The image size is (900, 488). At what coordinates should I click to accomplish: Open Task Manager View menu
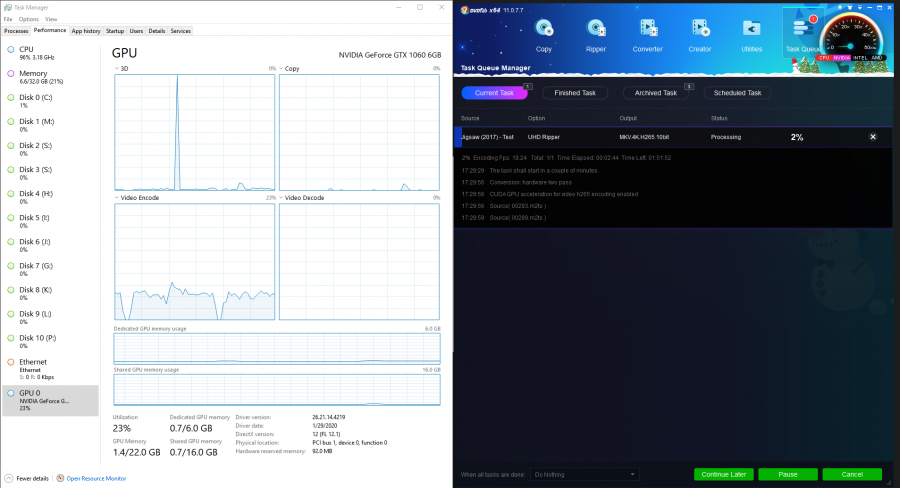pos(51,19)
